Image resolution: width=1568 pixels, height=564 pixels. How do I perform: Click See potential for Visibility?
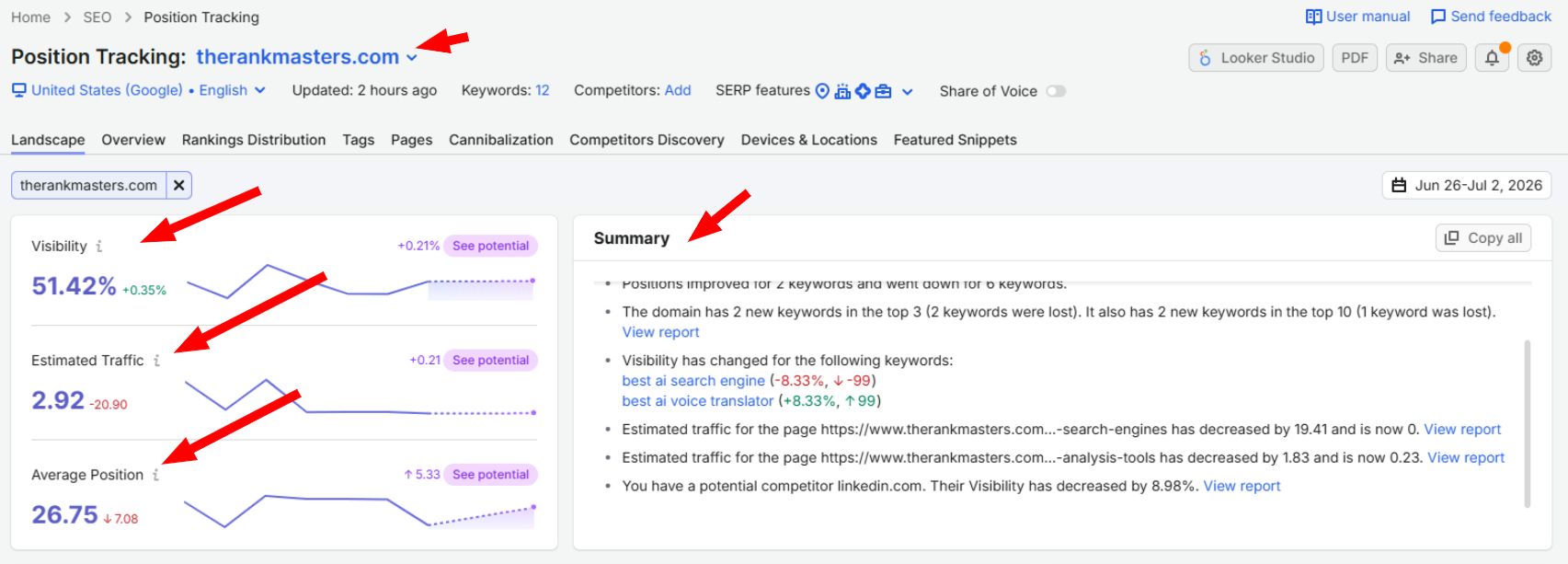[490, 246]
